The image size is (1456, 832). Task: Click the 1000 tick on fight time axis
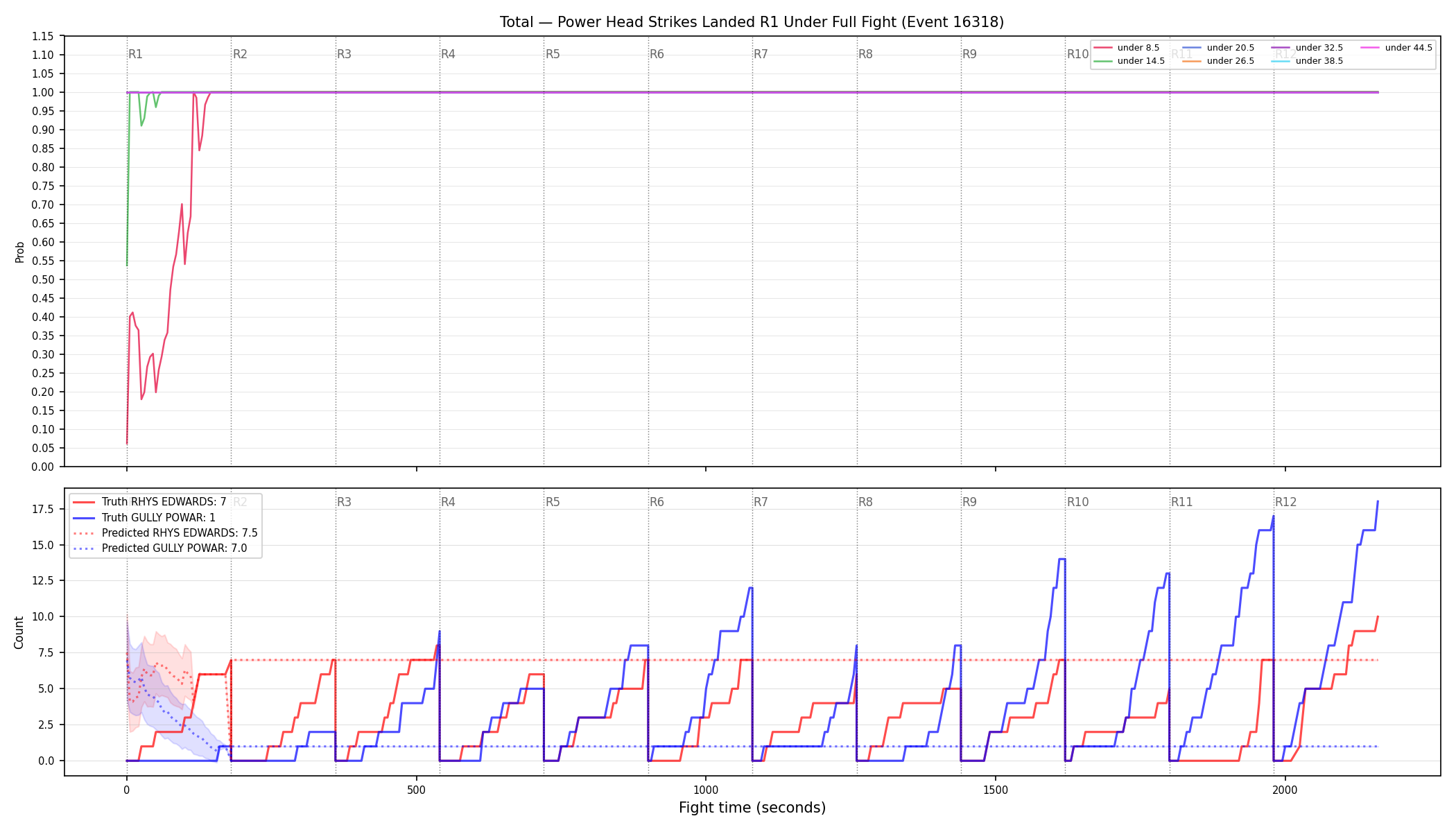tap(706, 790)
